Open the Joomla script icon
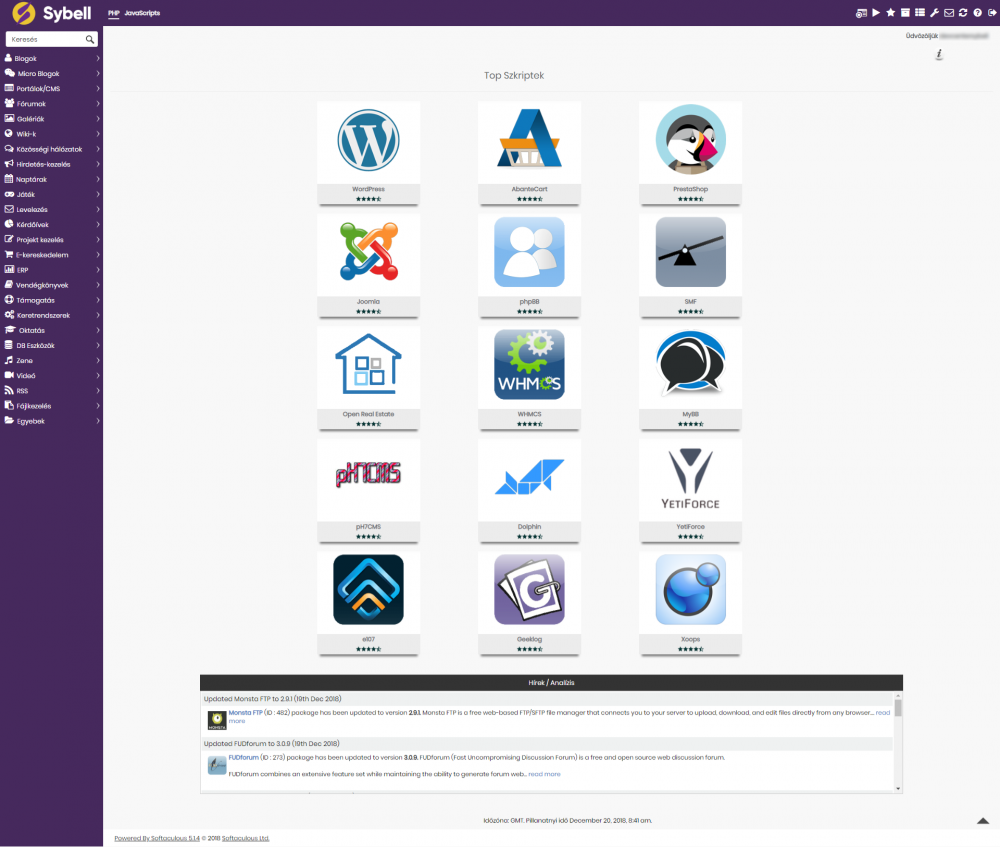The image size is (1000, 847). (369, 252)
